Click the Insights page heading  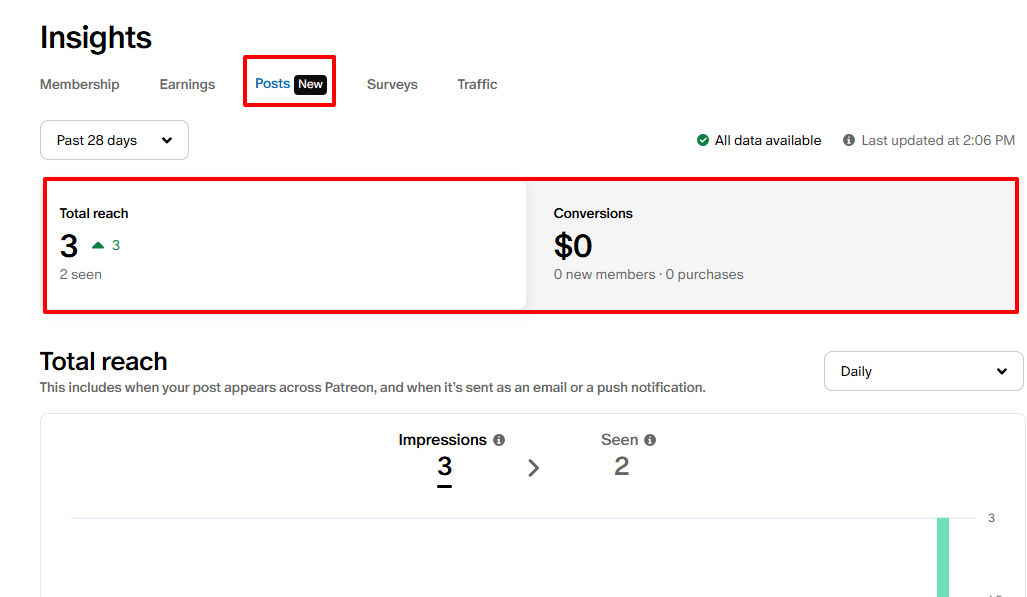pos(96,37)
